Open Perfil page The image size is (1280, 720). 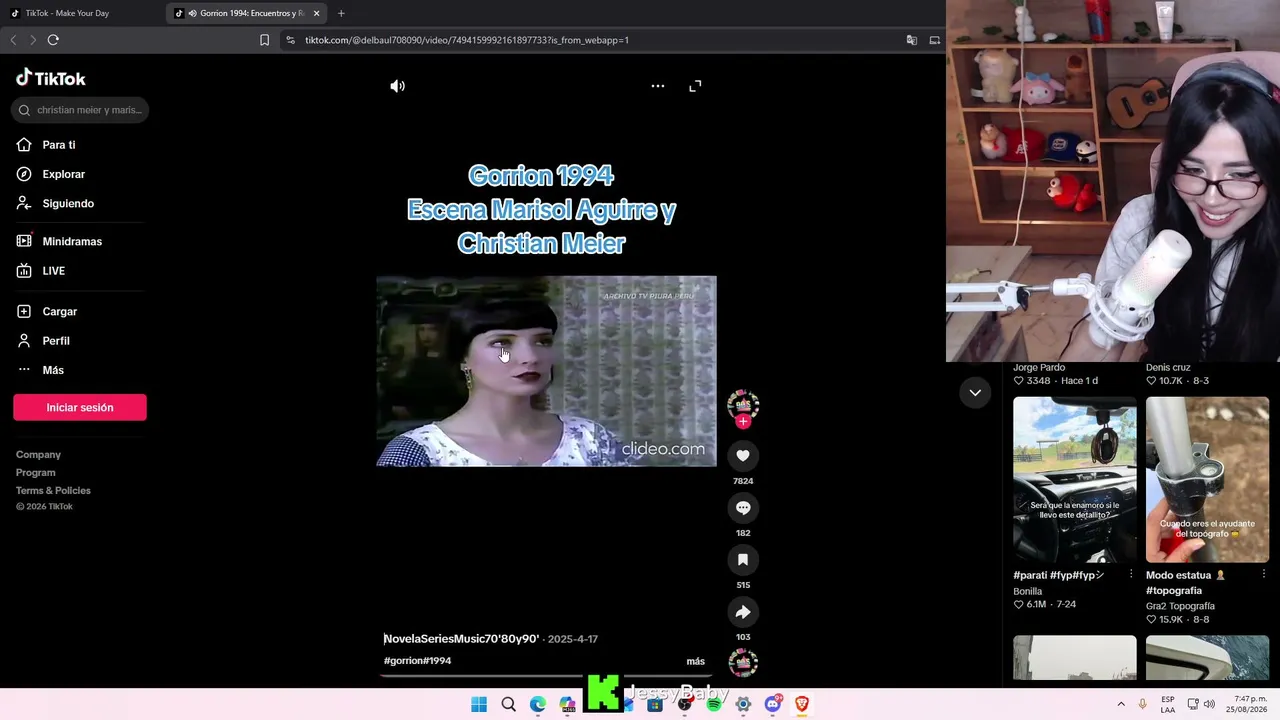click(x=56, y=341)
